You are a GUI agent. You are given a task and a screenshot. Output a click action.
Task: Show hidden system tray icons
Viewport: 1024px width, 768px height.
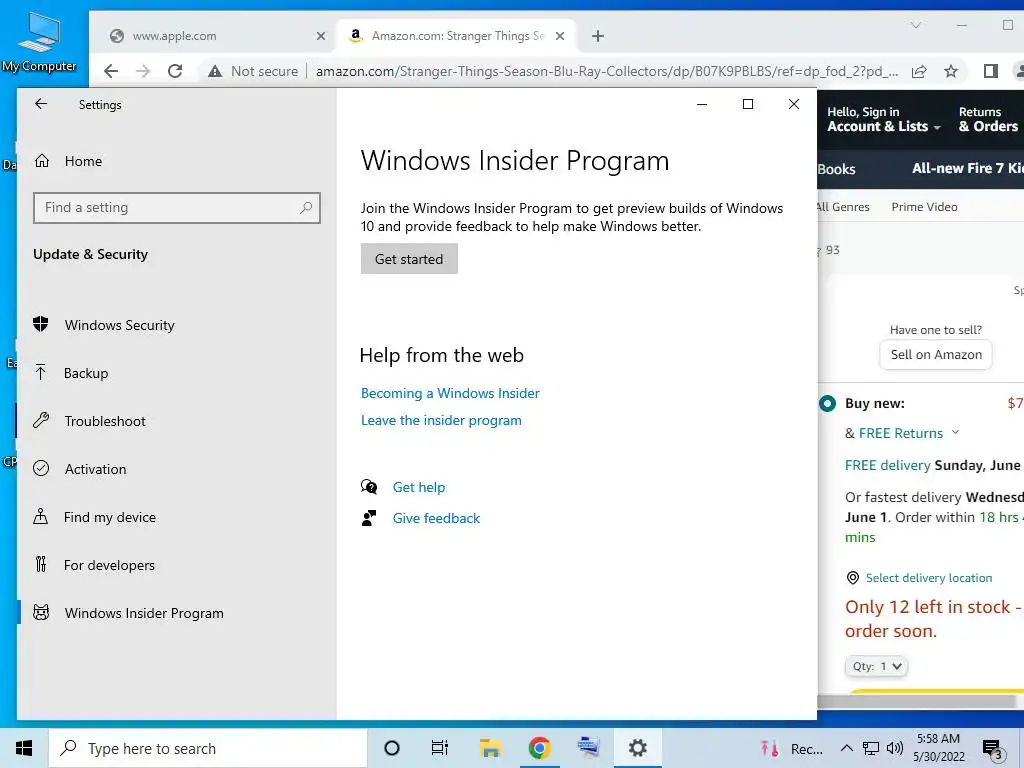[846, 748]
